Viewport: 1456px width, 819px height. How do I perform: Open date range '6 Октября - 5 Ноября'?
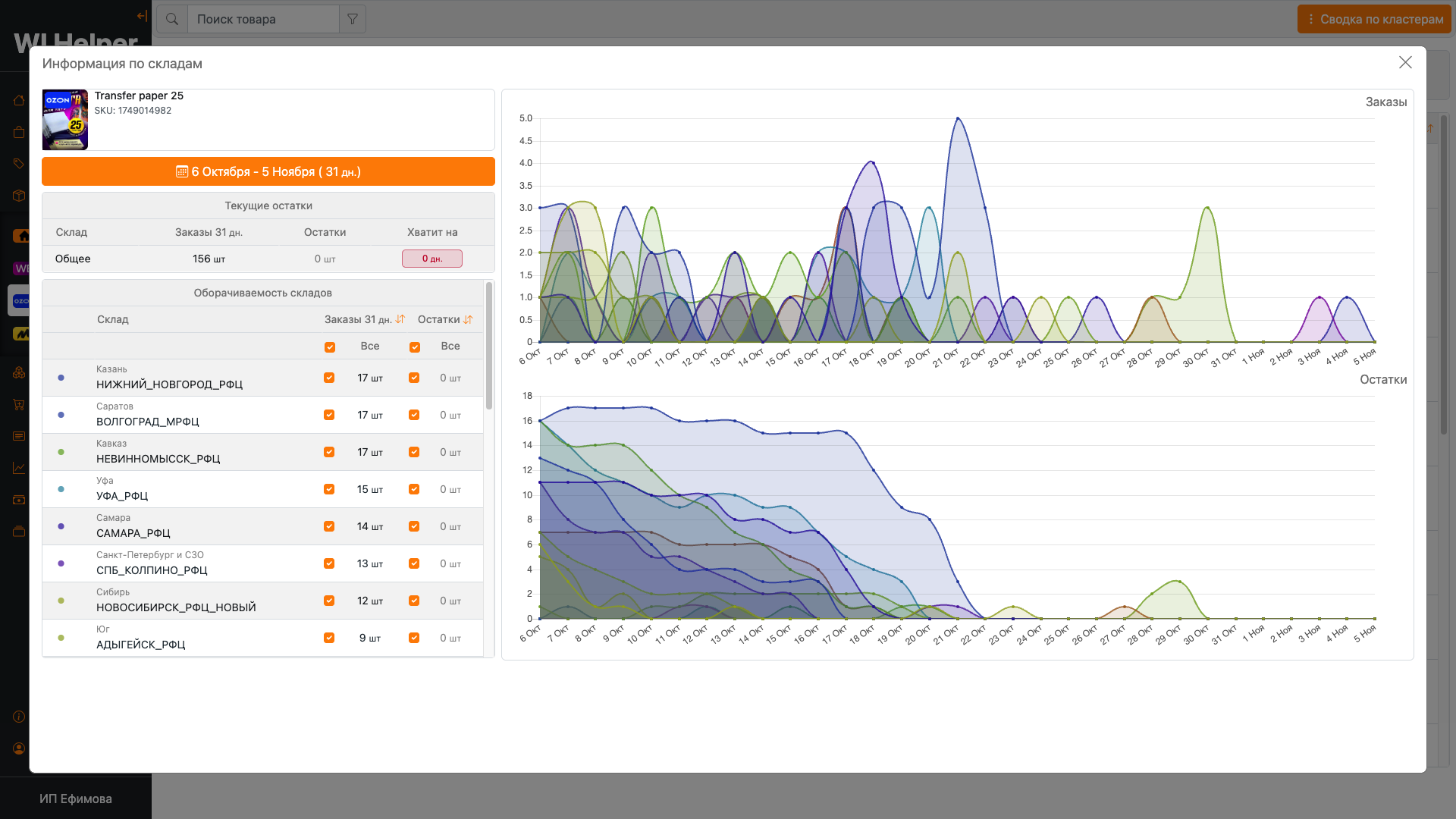268,171
